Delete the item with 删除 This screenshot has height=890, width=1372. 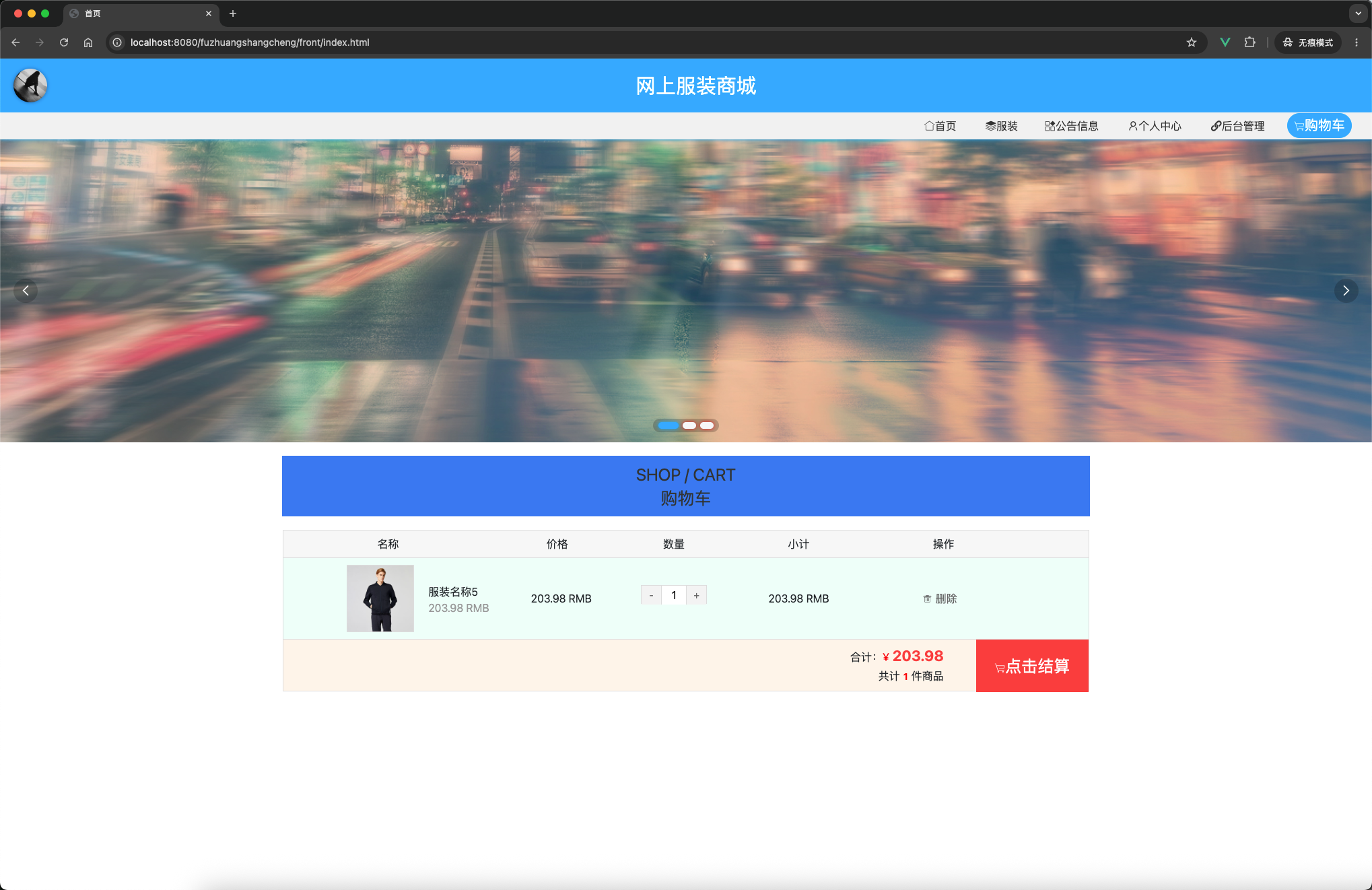940,598
